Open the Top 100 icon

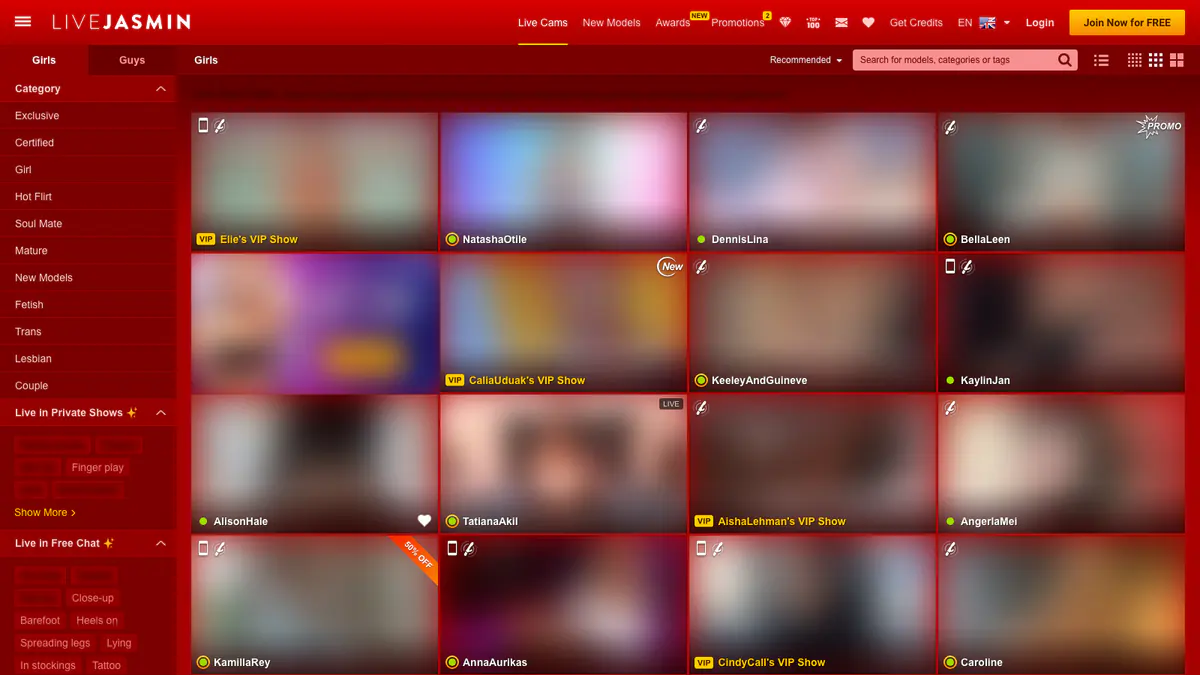click(x=813, y=22)
